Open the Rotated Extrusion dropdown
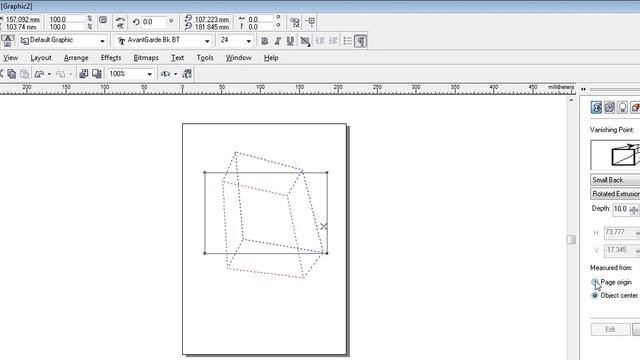Screen dimensions: 640x360 (x=615, y=194)
